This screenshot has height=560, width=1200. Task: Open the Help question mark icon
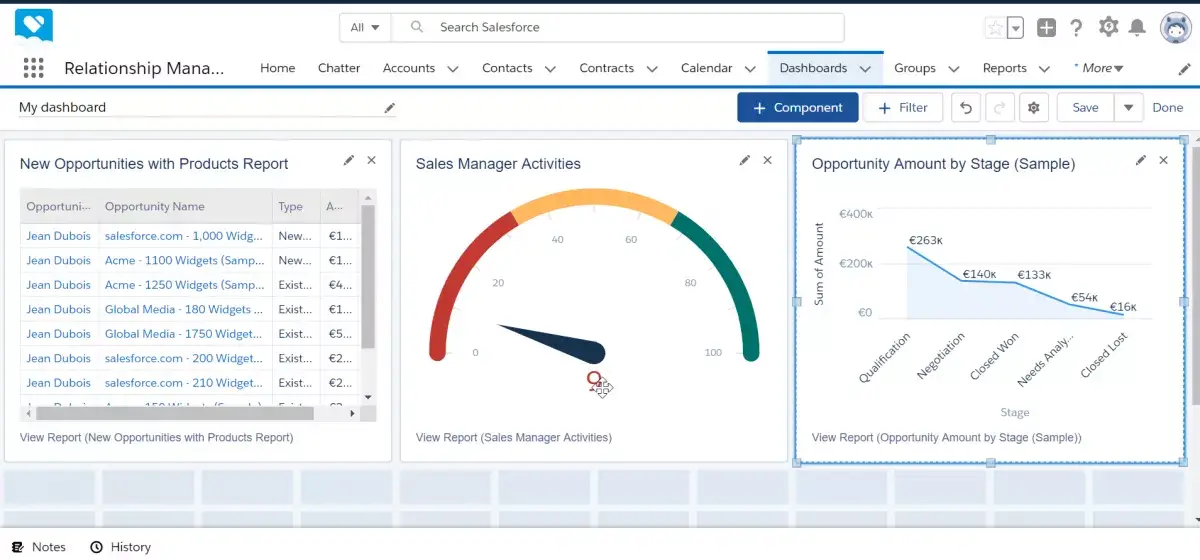pyautogui.click(x=1077, y=28)
